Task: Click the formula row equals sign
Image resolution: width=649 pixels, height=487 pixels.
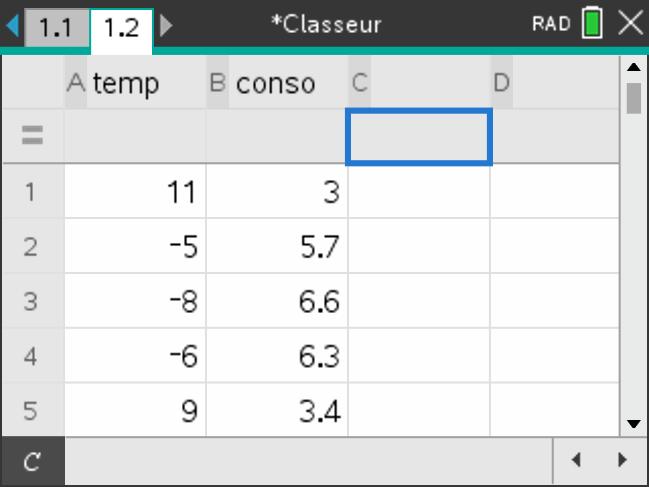Action: [32, 138]
